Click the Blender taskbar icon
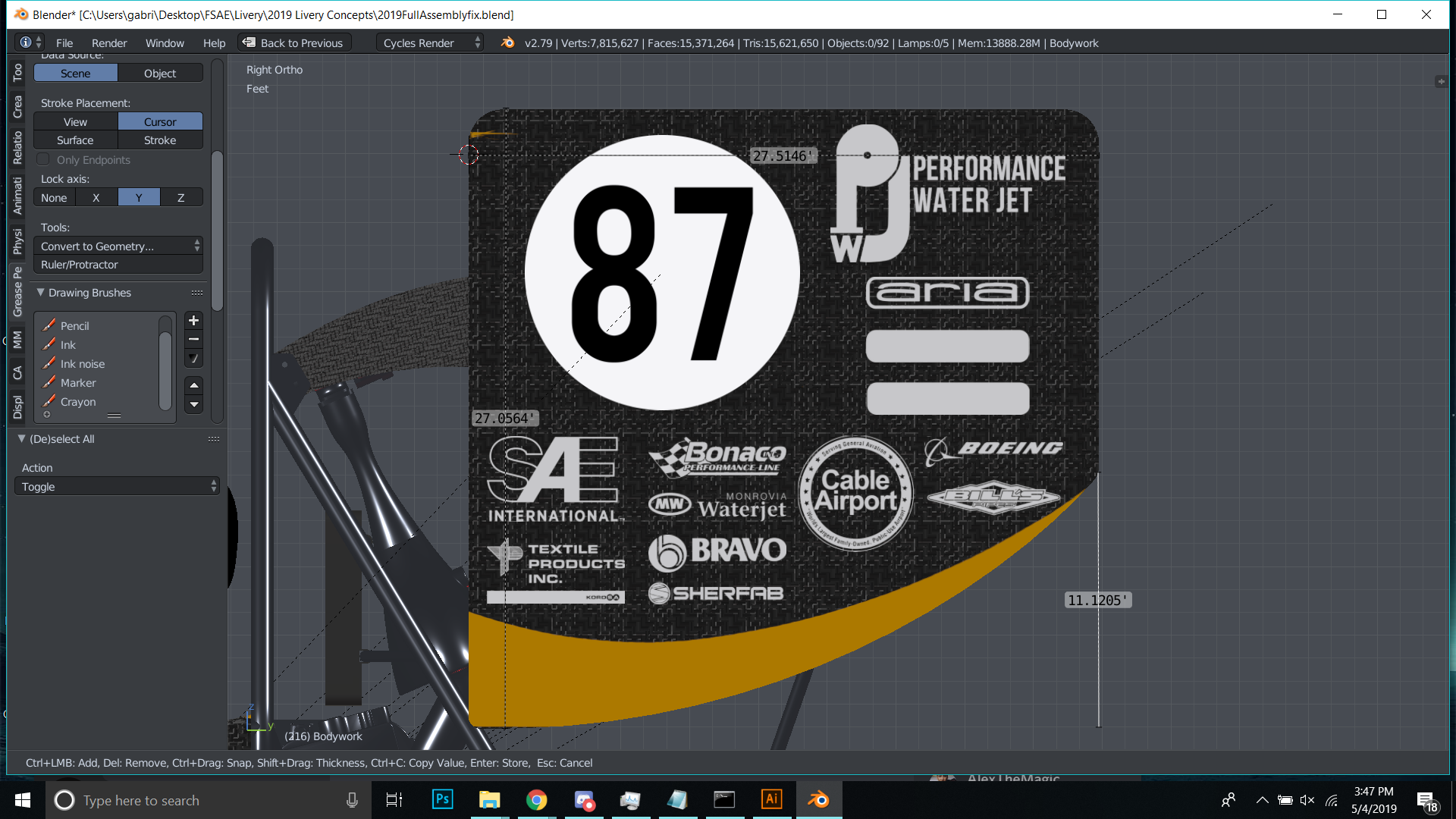 tap(818, 799)
